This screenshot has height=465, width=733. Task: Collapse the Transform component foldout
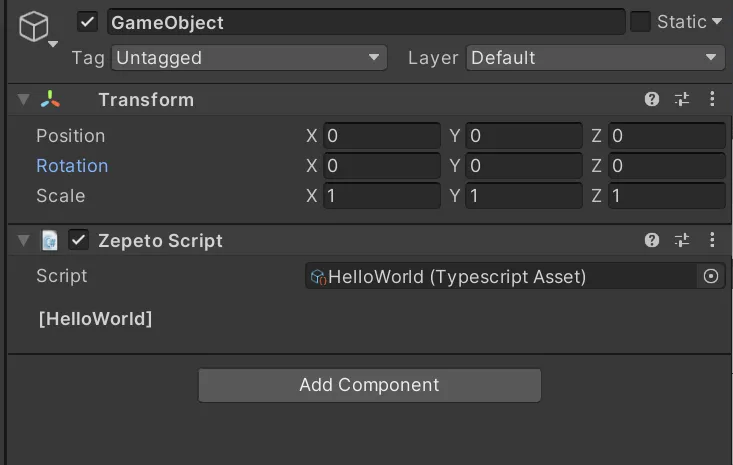pos(23,99)
